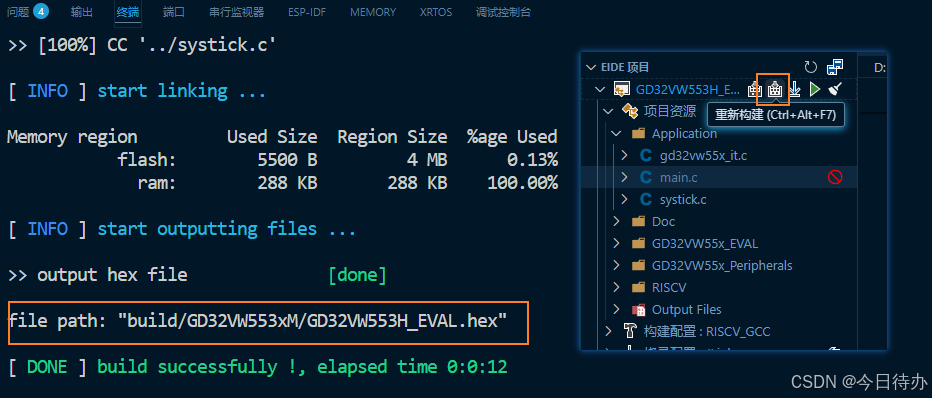Viewport: 932px width, 398px height.
Task: Click the red excluded icon on the main.c row
Action: 835,177
